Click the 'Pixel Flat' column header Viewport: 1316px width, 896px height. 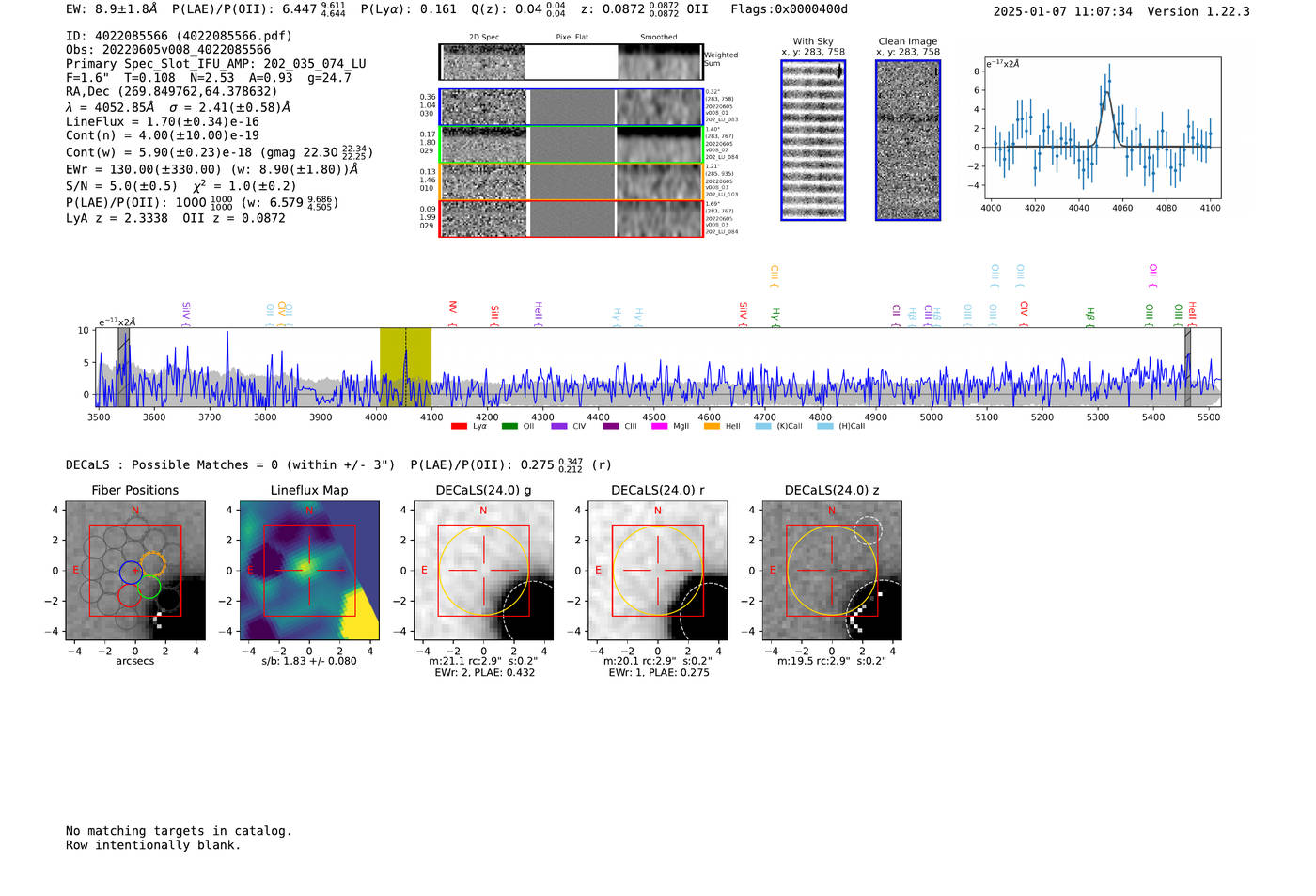[572, 38]
